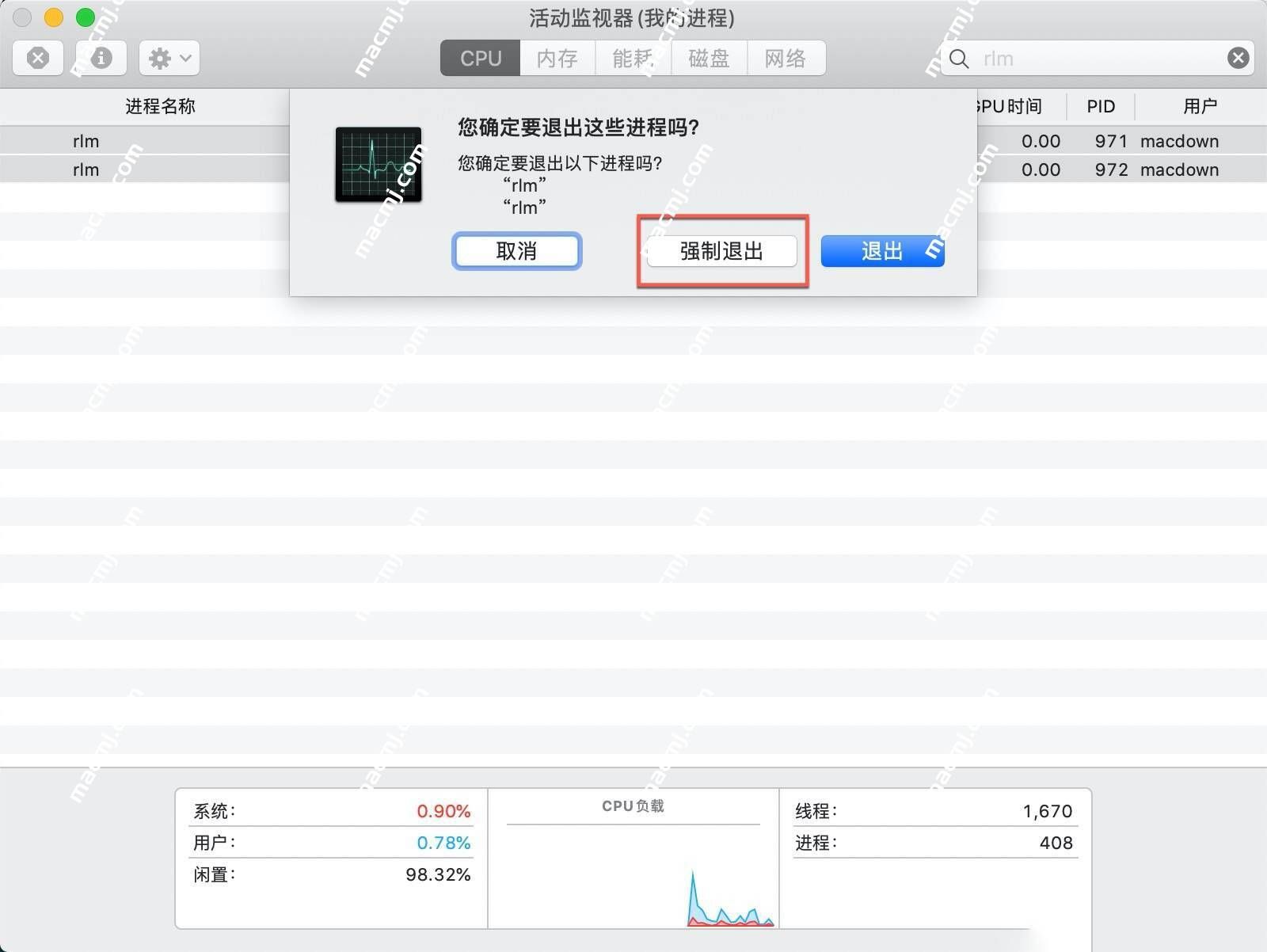Click 线程 count 1,670
Viewport: 1267px width, 952px height.
coord(1047,811)
